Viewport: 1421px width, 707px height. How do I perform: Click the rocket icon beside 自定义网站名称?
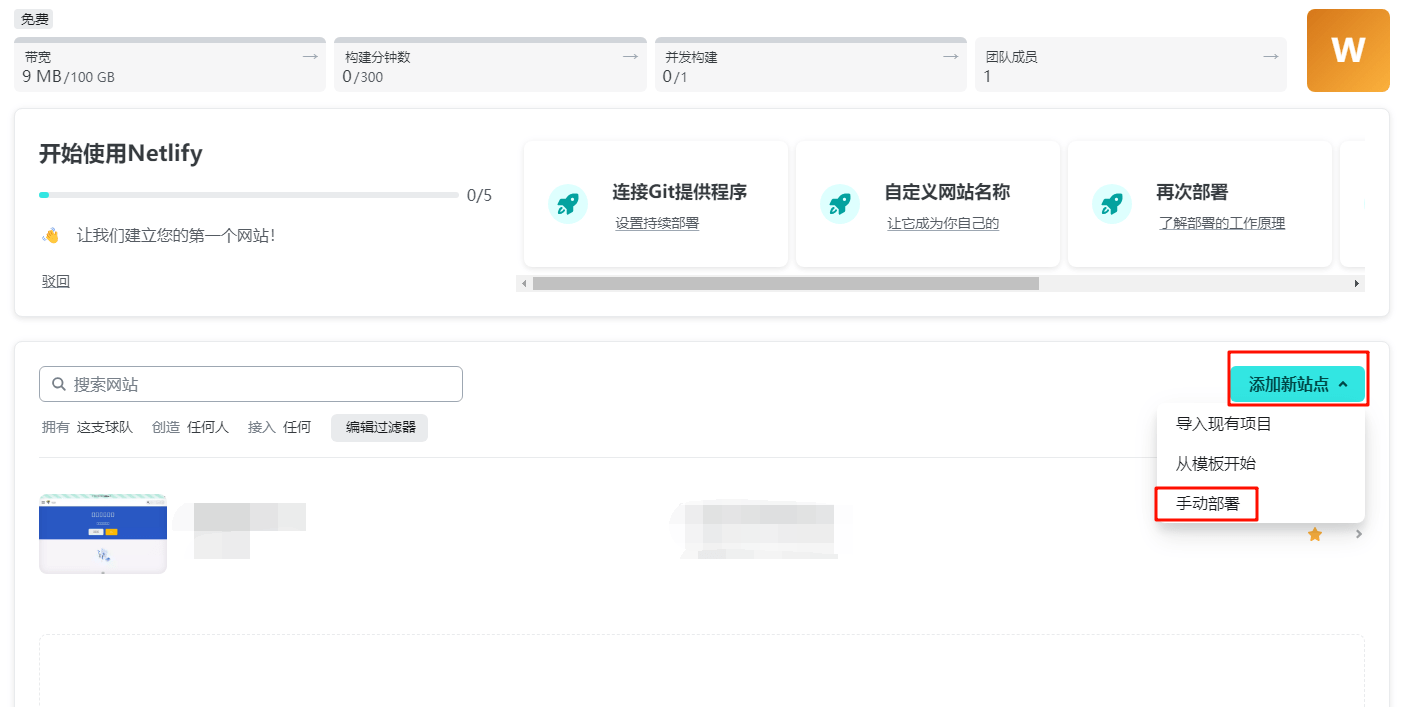[x=840, y=204]
